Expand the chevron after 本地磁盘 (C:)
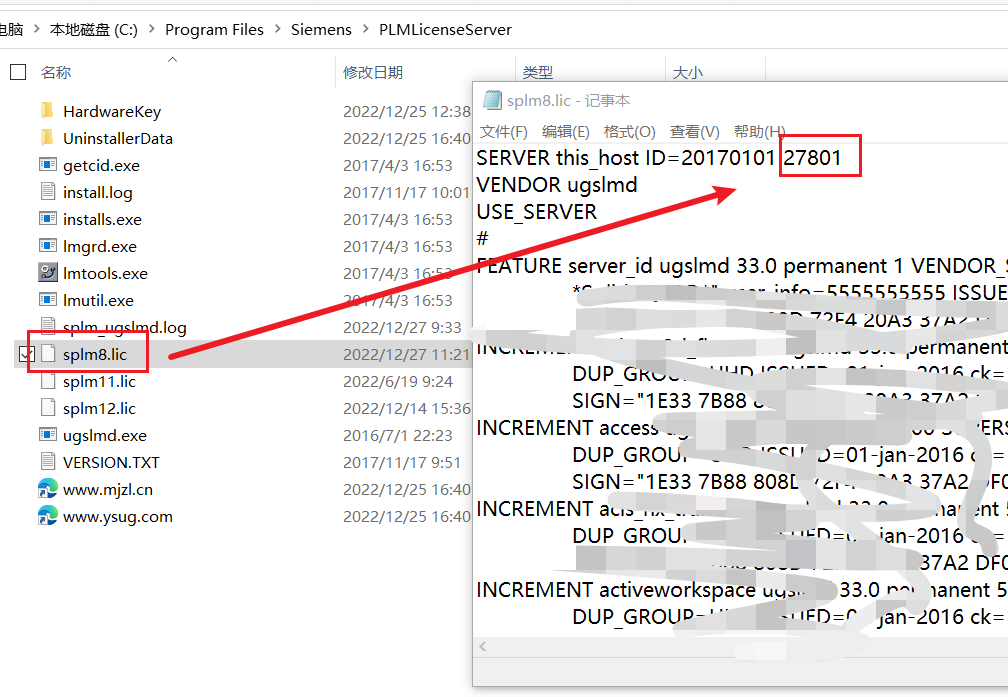 (x=151, y=30)
